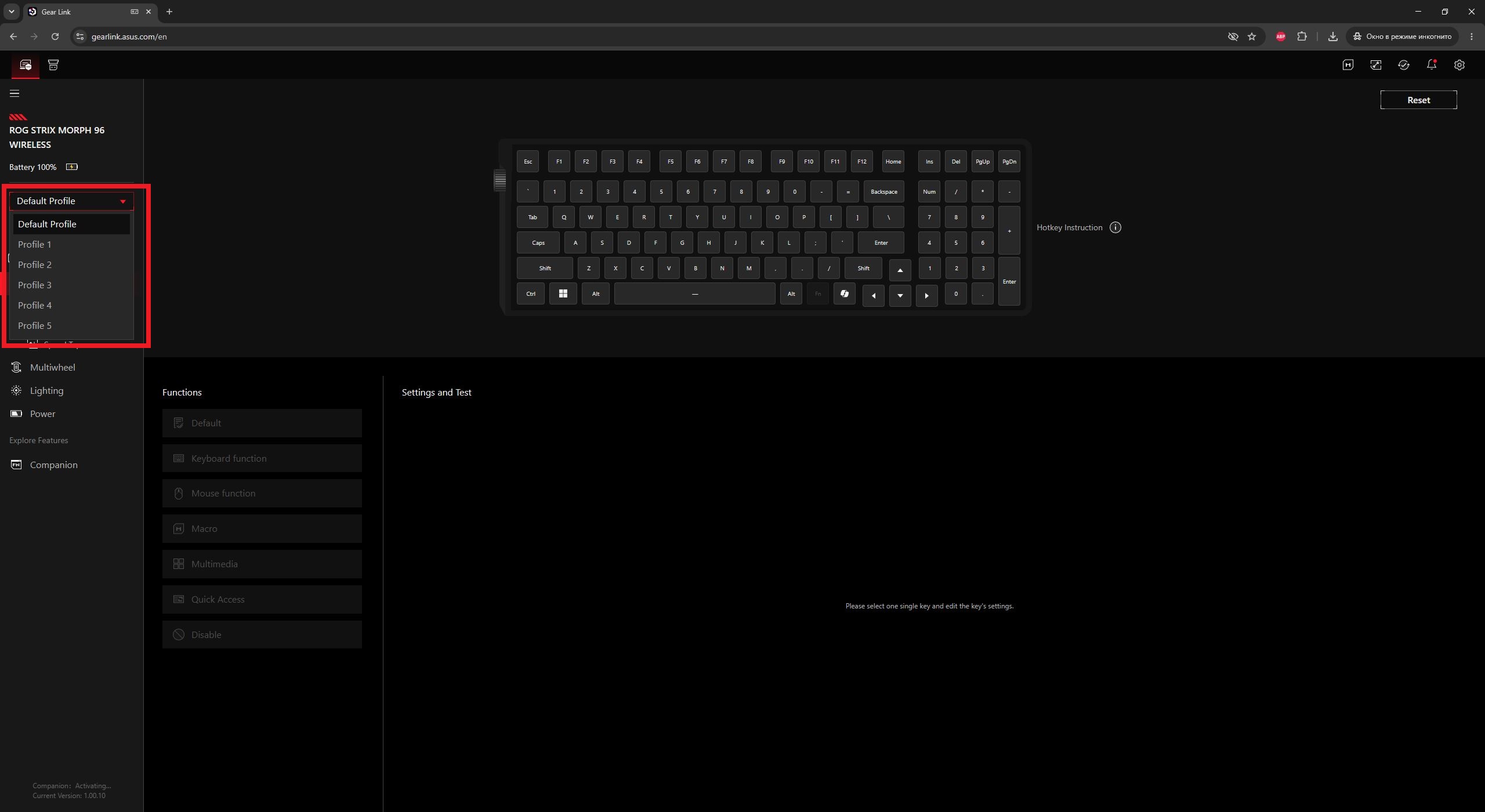Open the notifications bell
This screenshot has height=812, width=1485.
(x=1432, y=65)
